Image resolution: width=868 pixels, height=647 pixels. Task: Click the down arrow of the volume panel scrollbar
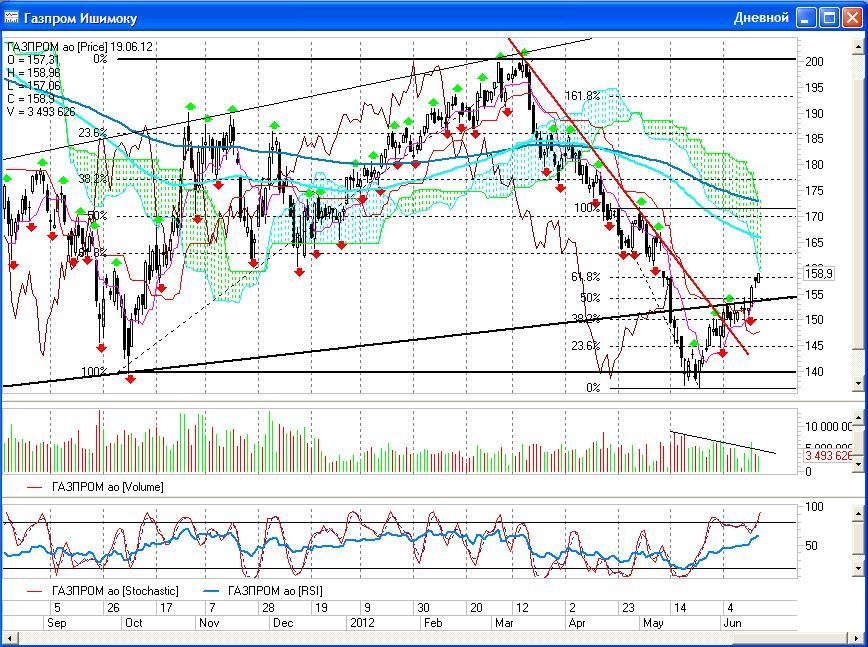coord(859,464)
